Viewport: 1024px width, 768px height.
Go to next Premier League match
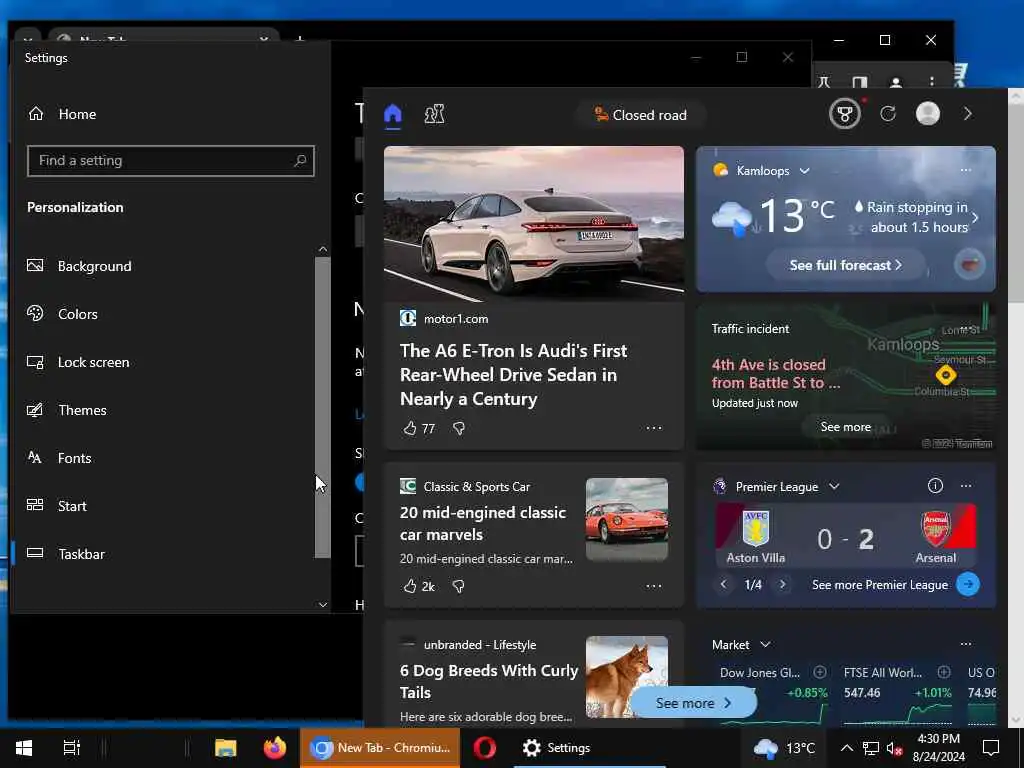click(x=782, y=584)
